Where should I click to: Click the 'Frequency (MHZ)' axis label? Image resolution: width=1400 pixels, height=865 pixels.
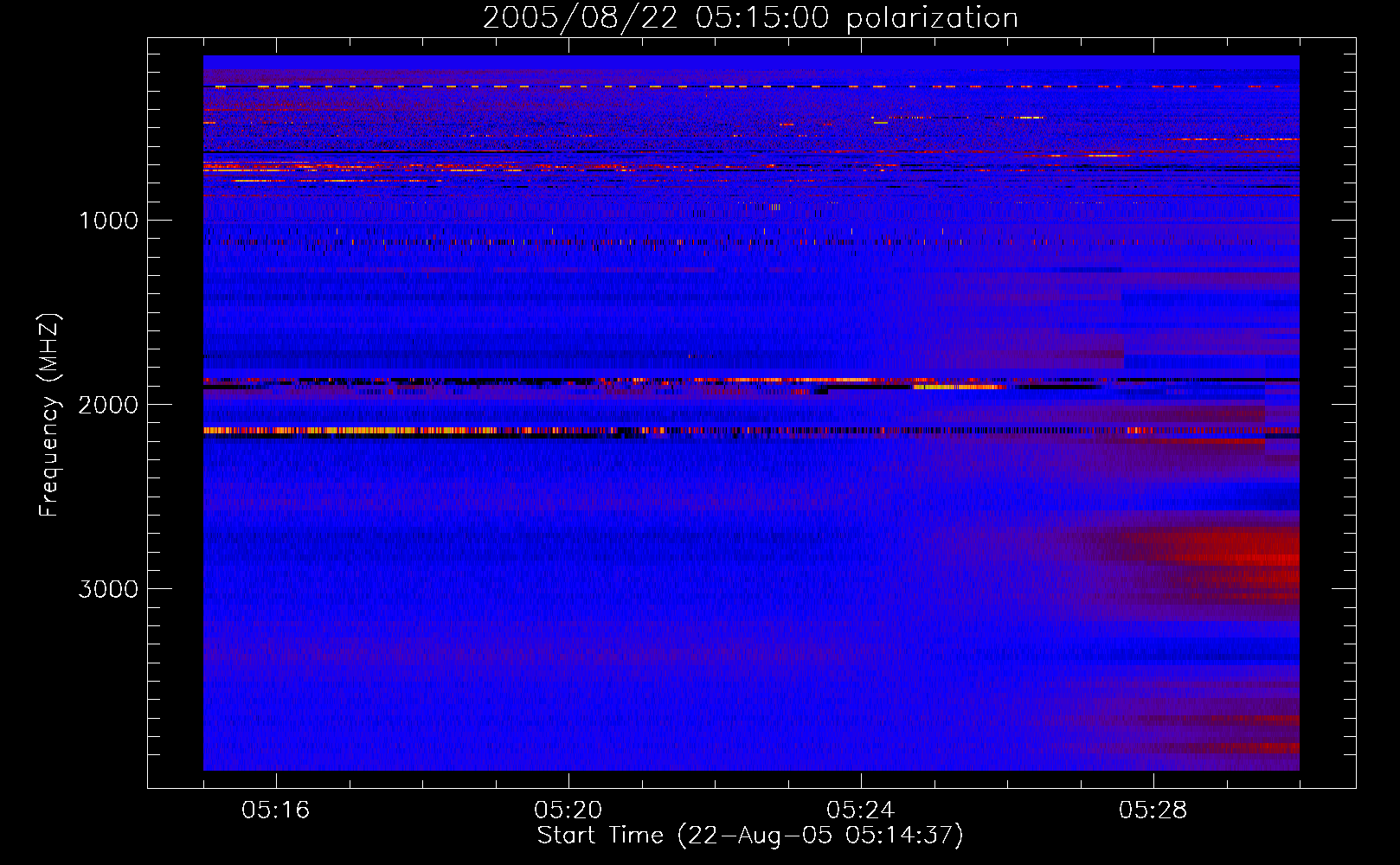50,415
